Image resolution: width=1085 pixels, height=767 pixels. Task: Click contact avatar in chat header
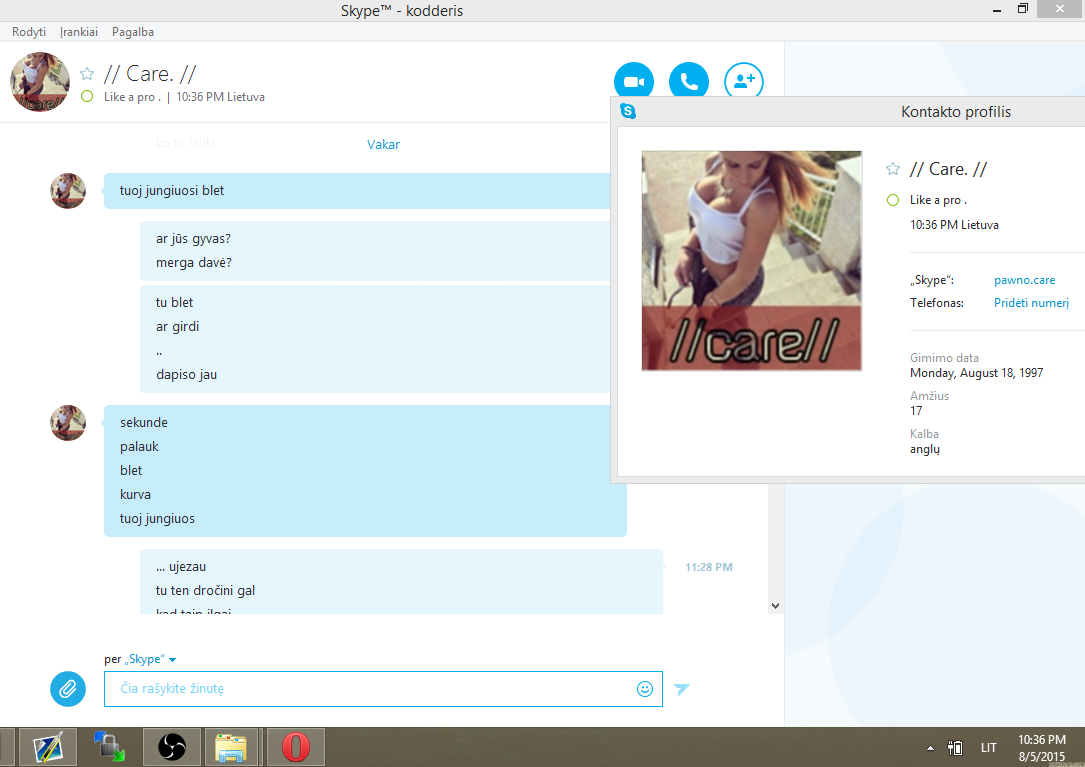(x=40, y=82)
